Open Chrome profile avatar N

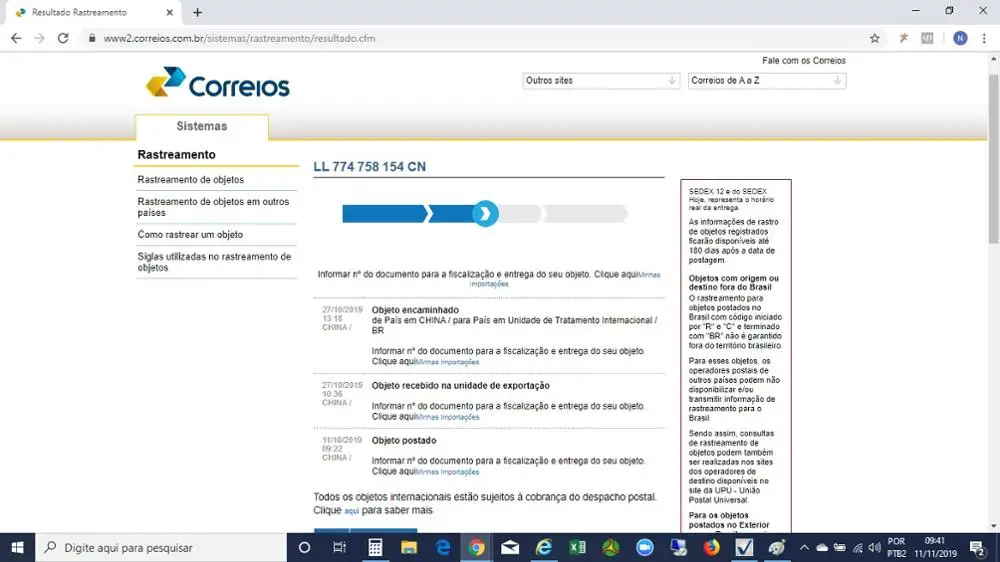[960, 38]
